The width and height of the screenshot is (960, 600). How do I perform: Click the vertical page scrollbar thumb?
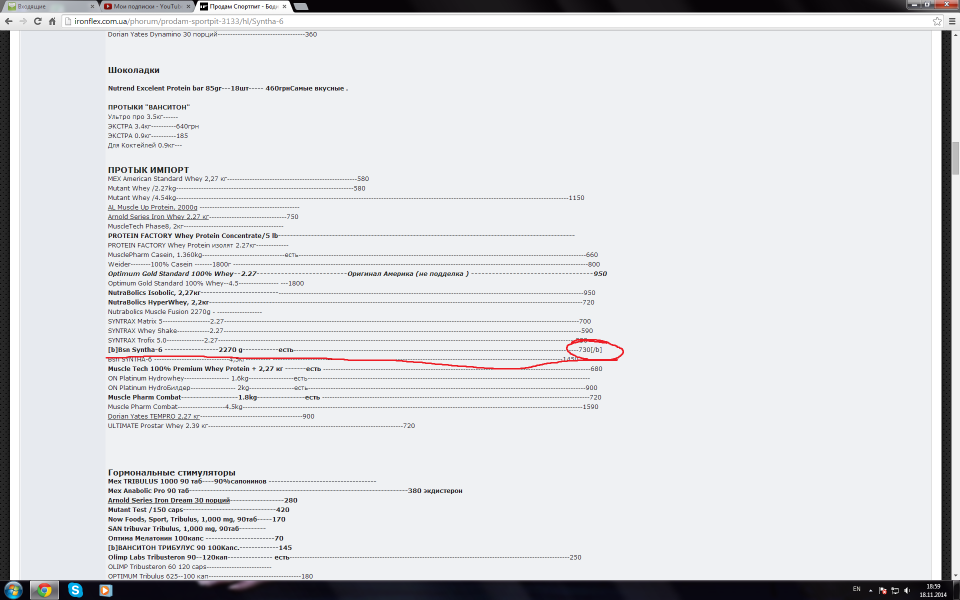(x=954, y=158)
